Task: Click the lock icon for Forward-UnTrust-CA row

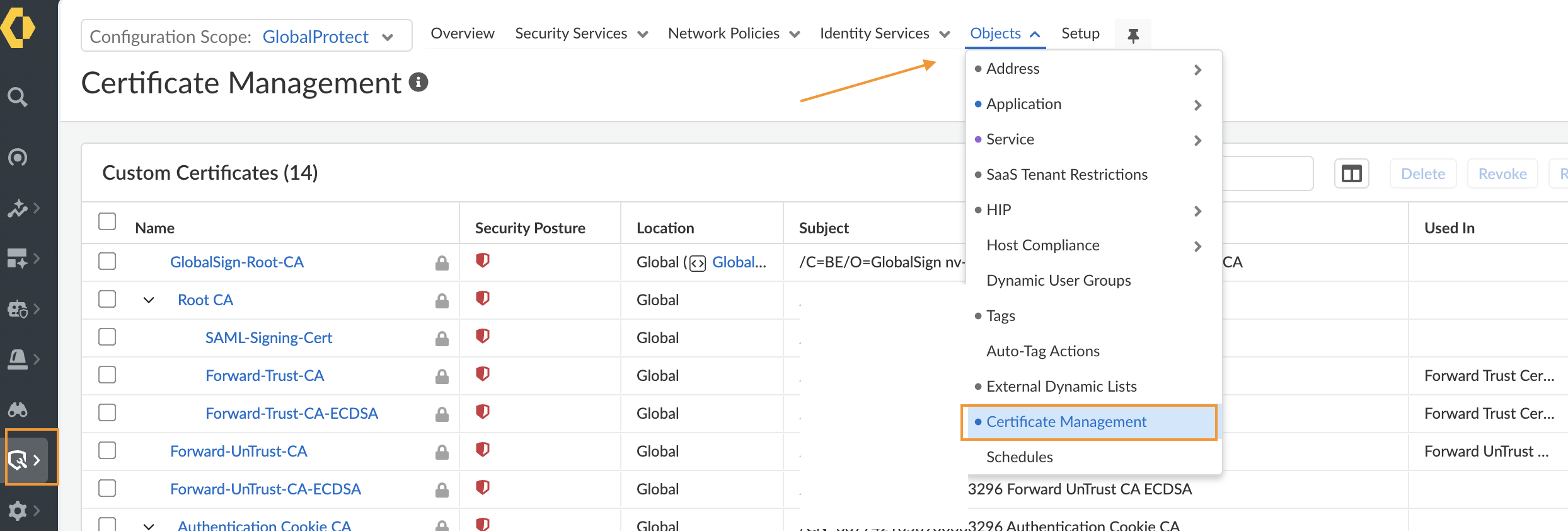Action: 442,452
